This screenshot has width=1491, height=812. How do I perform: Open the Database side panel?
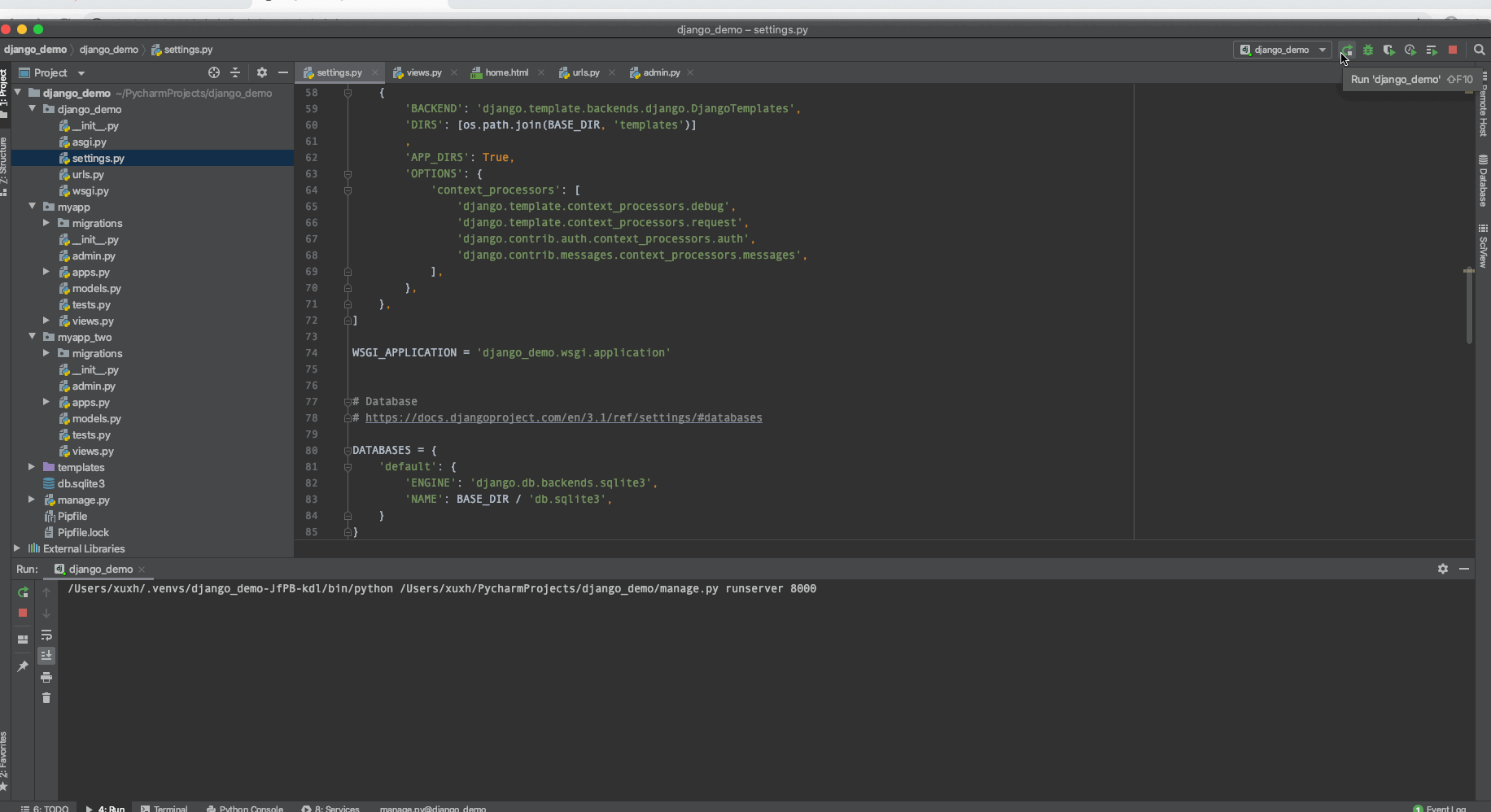point(1483,181)
